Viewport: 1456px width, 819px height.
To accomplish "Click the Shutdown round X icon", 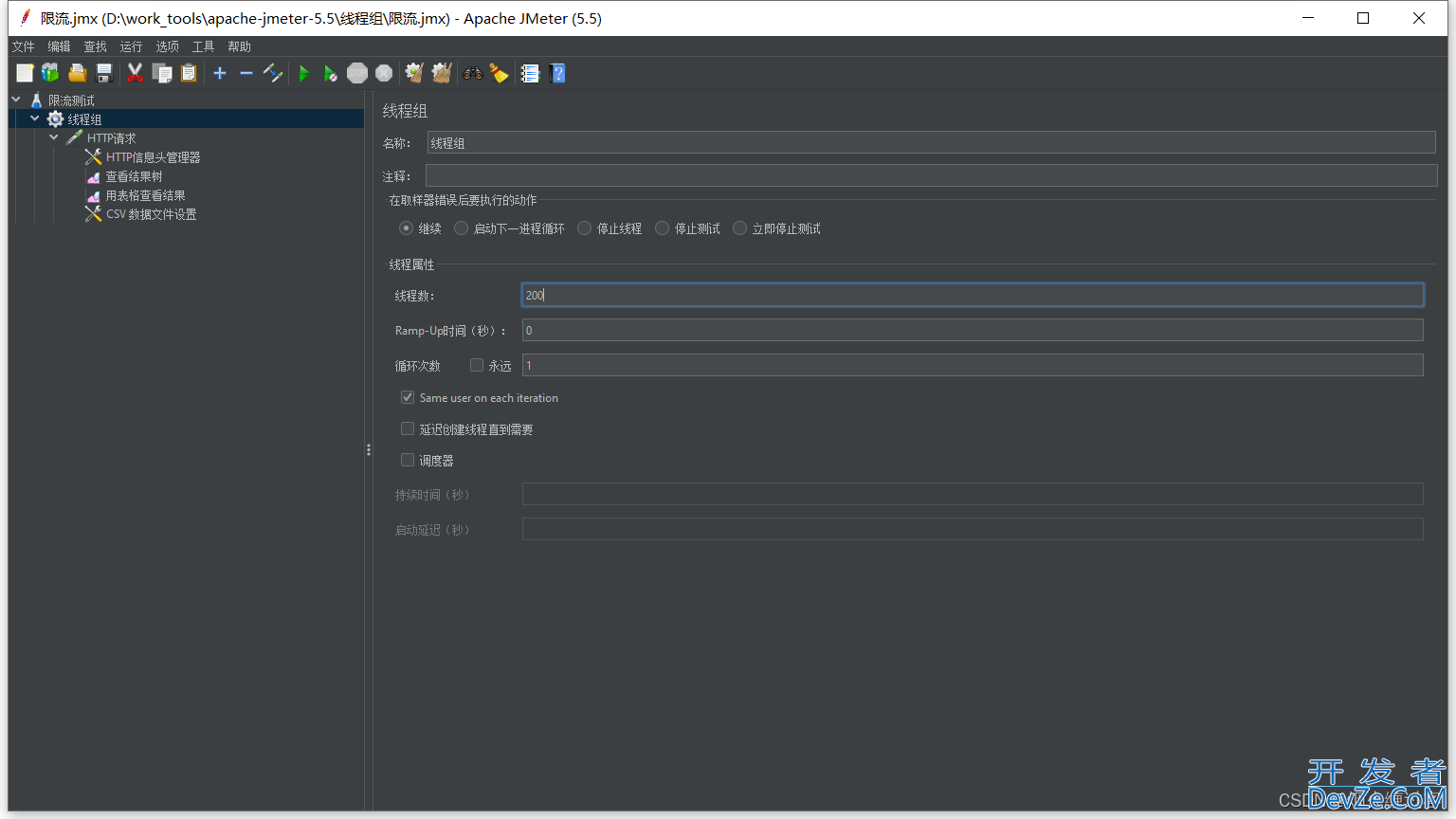I will [x=384, y=73].
